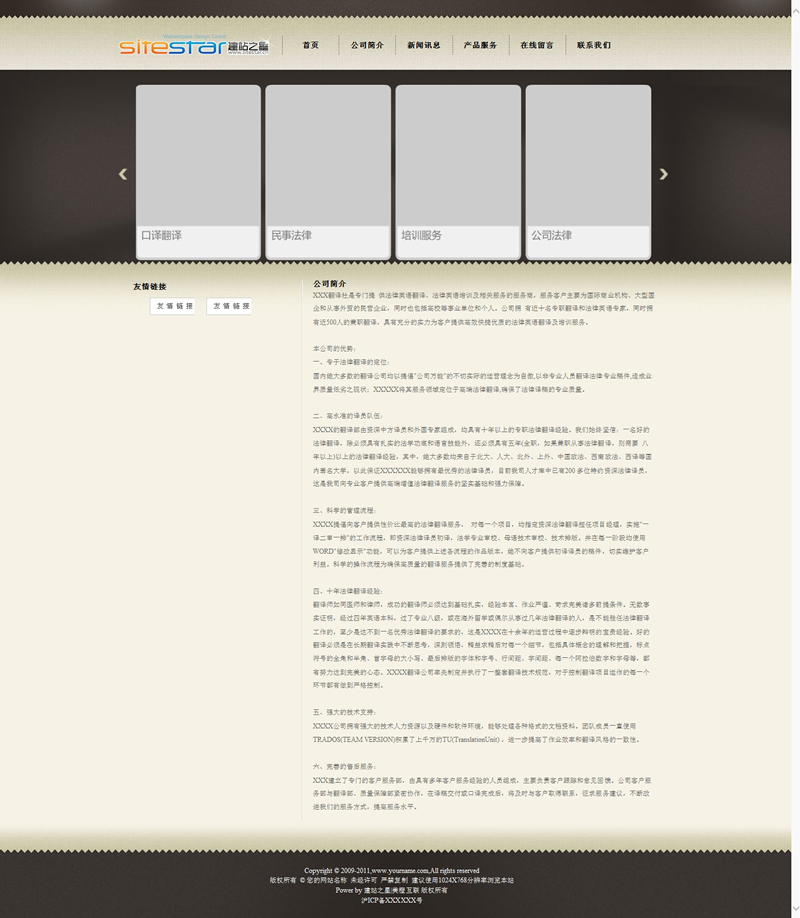Click the 口译翻译 caption text
This screenshot has height=918, width=800.
[161, 236]
